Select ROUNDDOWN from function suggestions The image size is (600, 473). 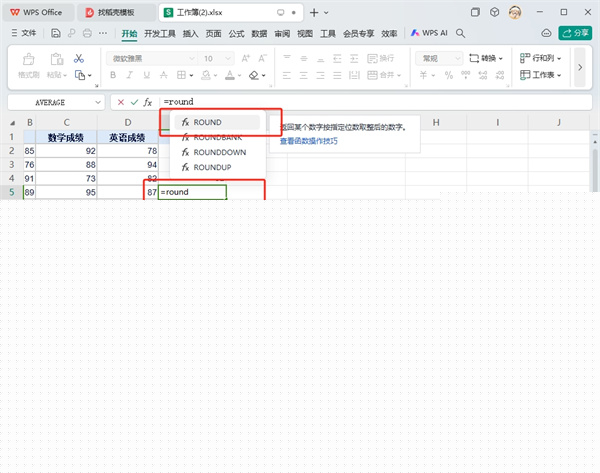pyautogui.click(x=217, y=152)
